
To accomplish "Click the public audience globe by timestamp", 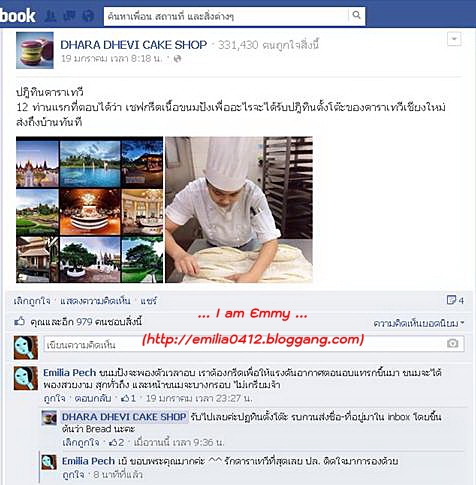I will click(178, 59).
